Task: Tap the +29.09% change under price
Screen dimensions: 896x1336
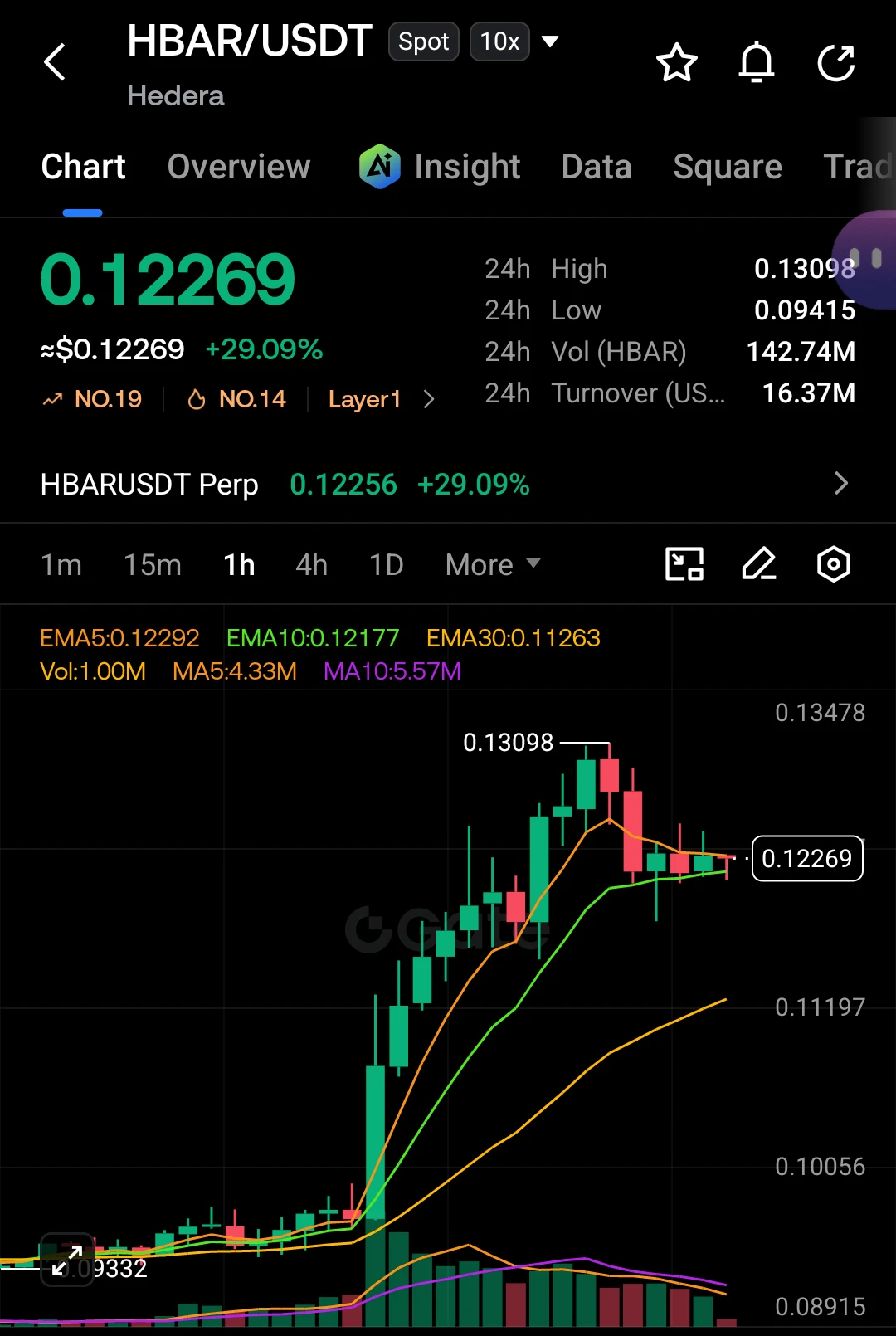Action: click(264, 349)
